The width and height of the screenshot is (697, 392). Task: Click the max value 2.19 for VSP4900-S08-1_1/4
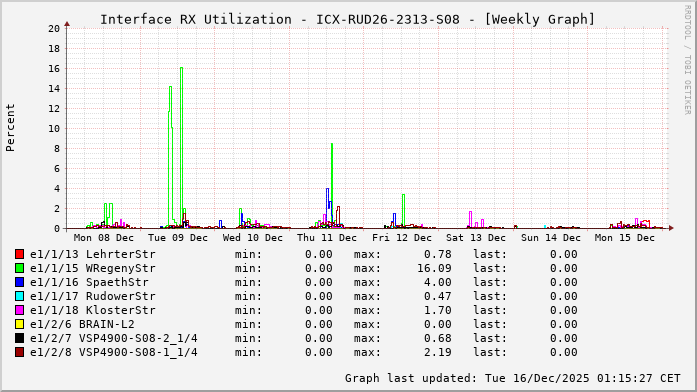438,352
